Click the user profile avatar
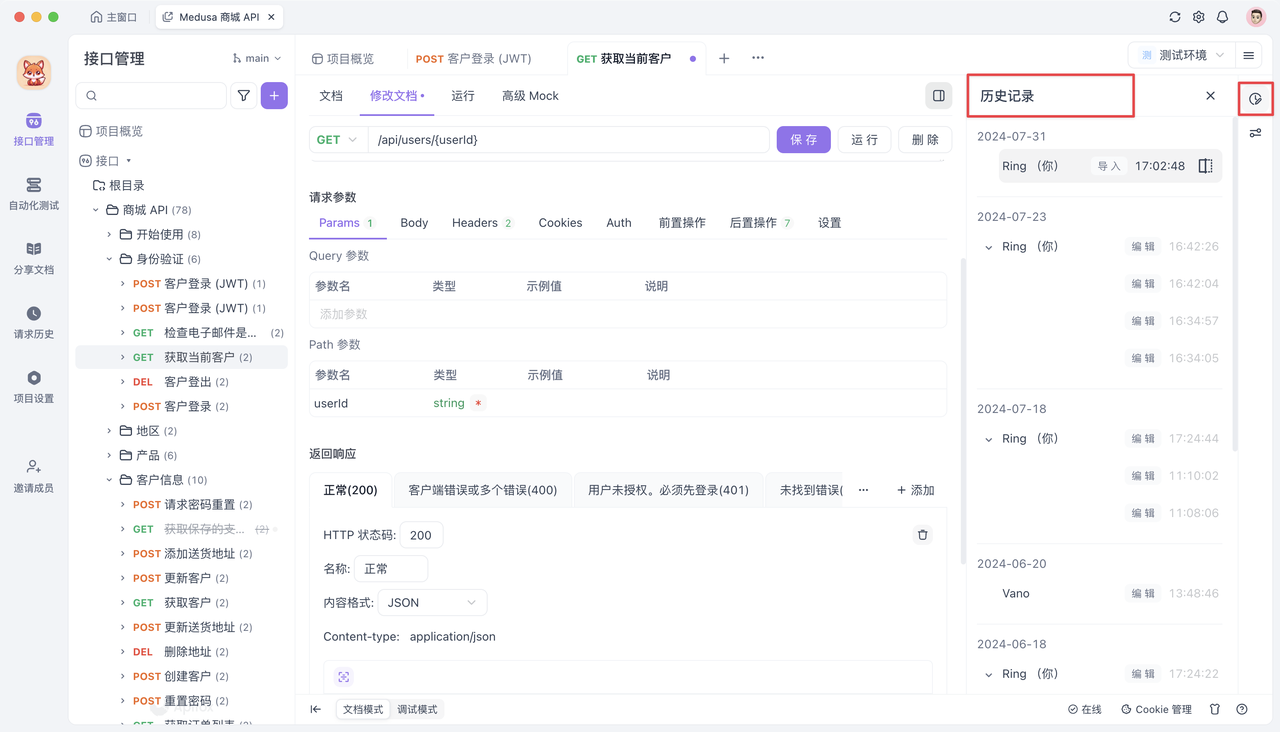 (x=1256, y=17)
